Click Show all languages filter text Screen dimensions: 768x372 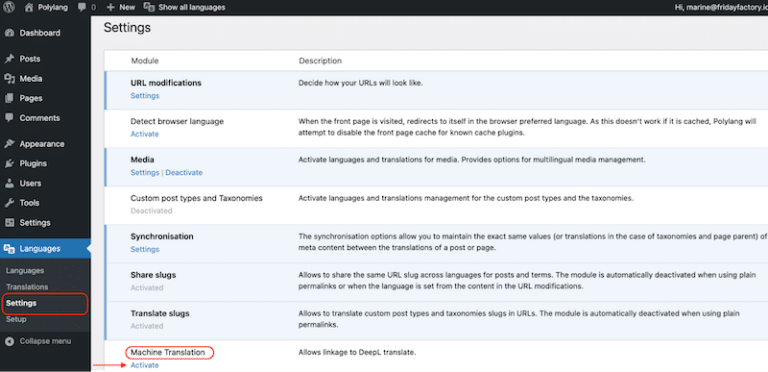[192, 7]
